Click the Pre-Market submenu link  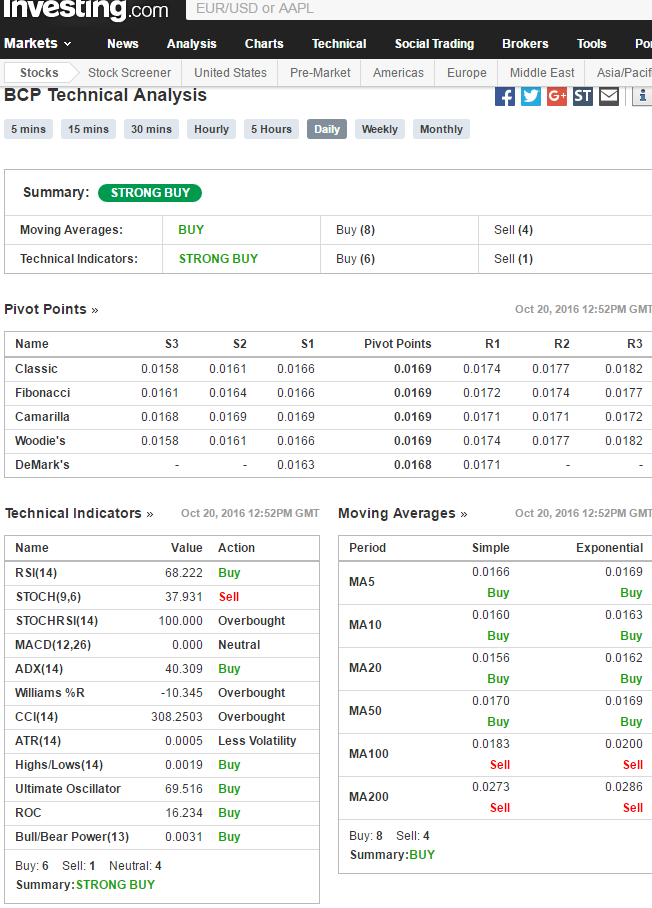coord(320,73)
